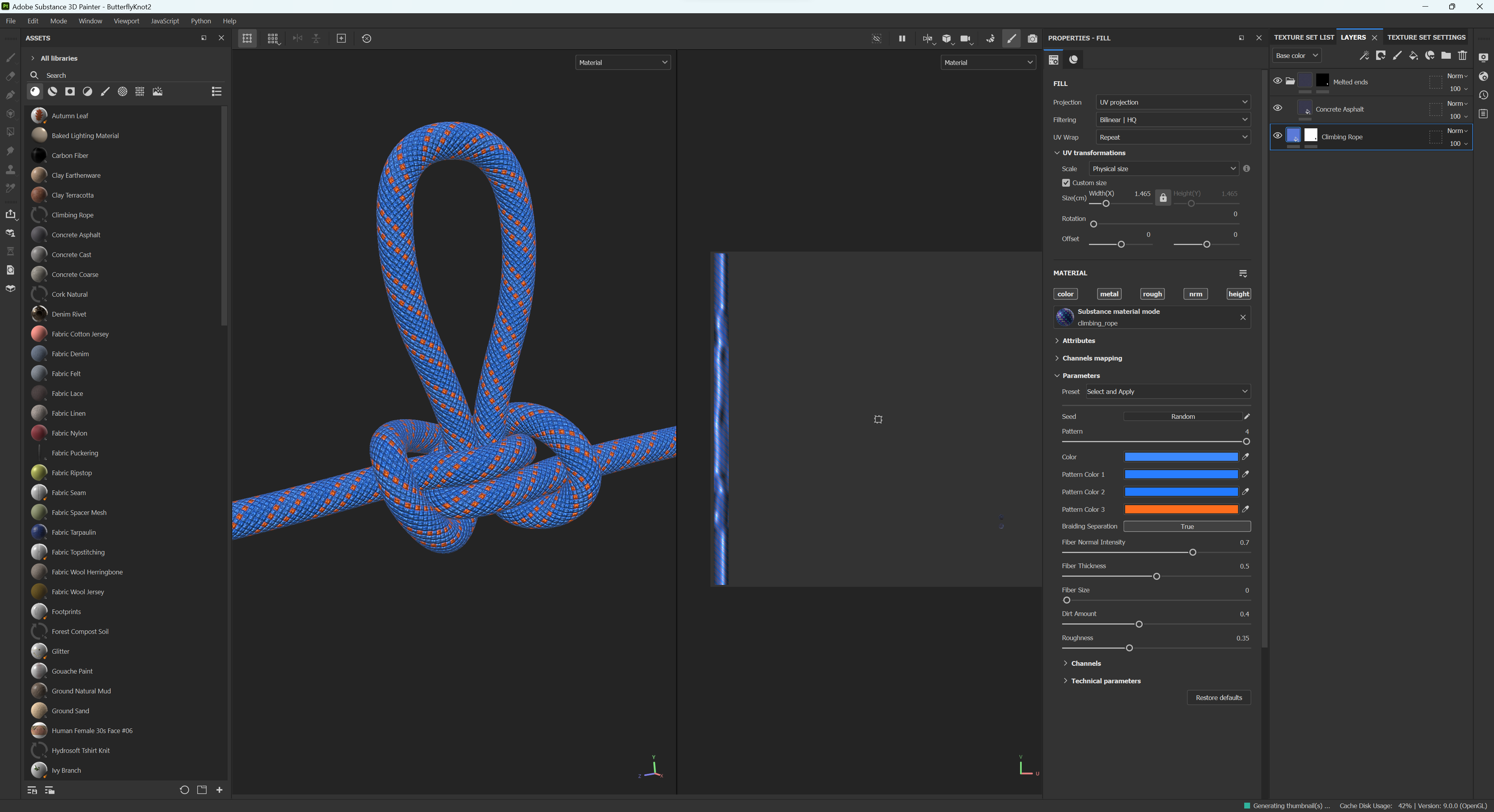Toggle visibility of Melted ends folder
Image resolution: width=1494 pixels, height=812 pixels.
click(x=1278, y=81)
